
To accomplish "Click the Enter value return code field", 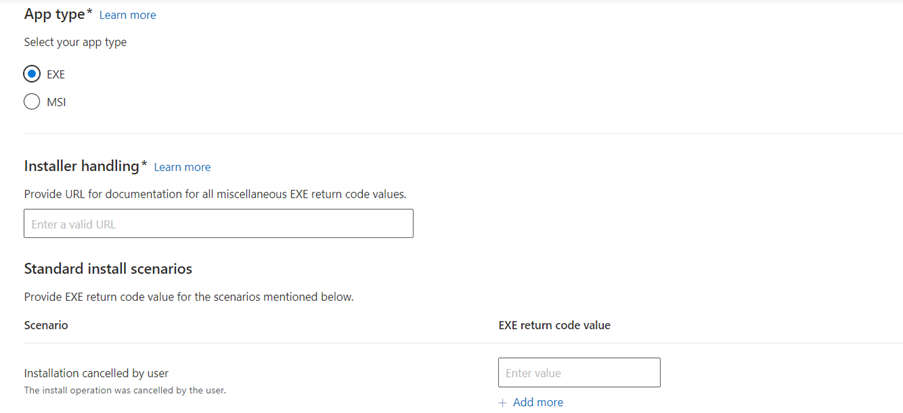I will pos(579,373).
